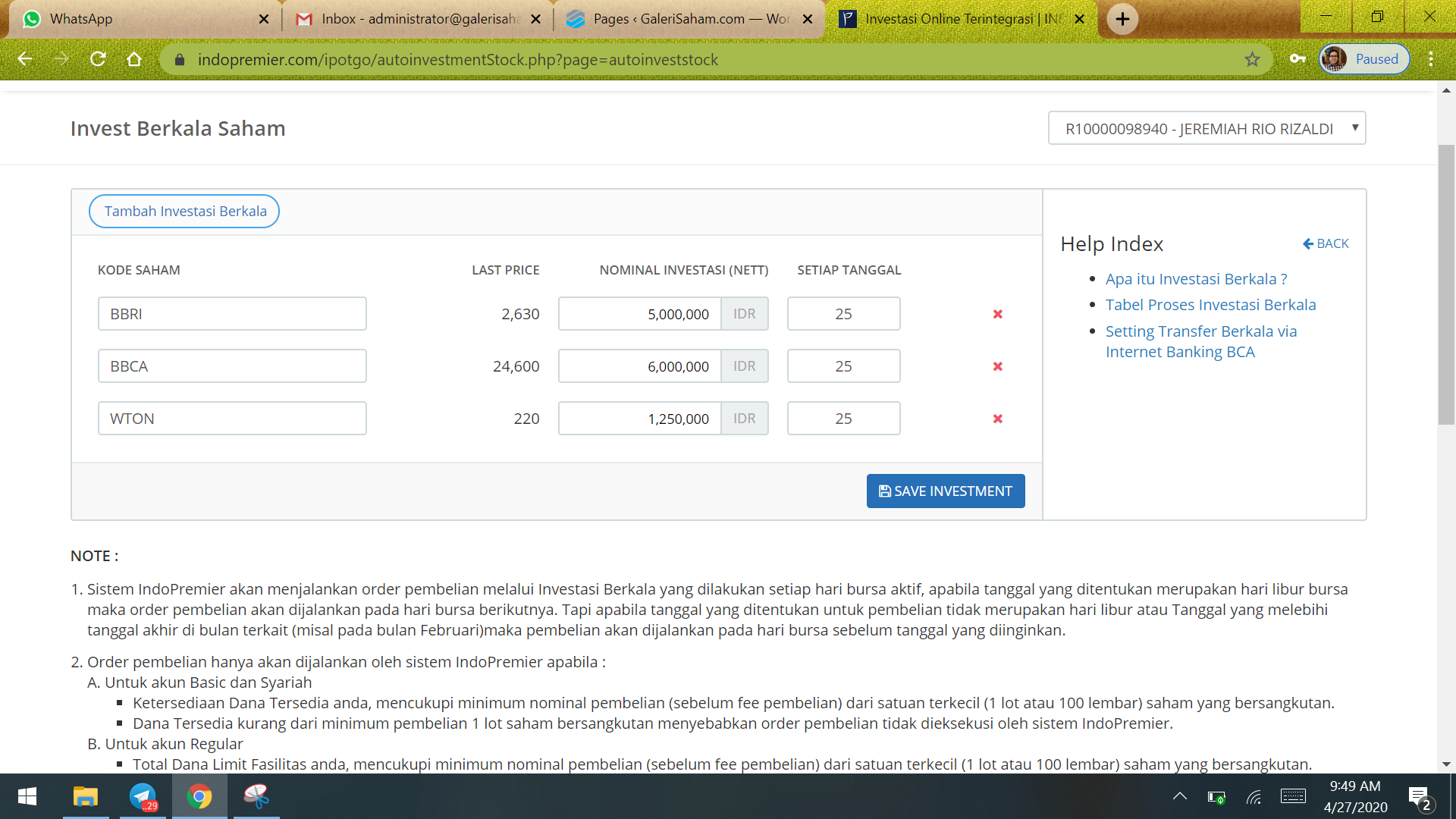Click the SAVE INVESTMENT button
Viewport: 1456px width, 819px height.
tap(946, 491)
